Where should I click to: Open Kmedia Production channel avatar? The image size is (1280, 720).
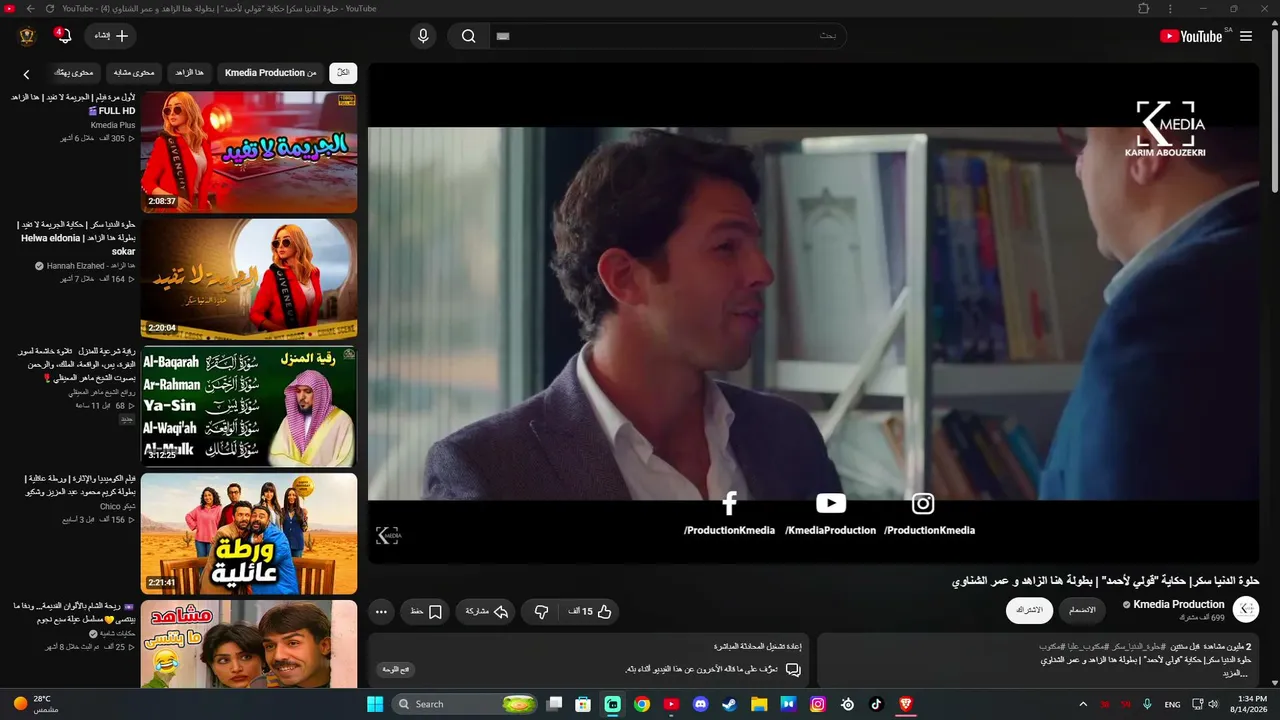tap(1246, 610)
